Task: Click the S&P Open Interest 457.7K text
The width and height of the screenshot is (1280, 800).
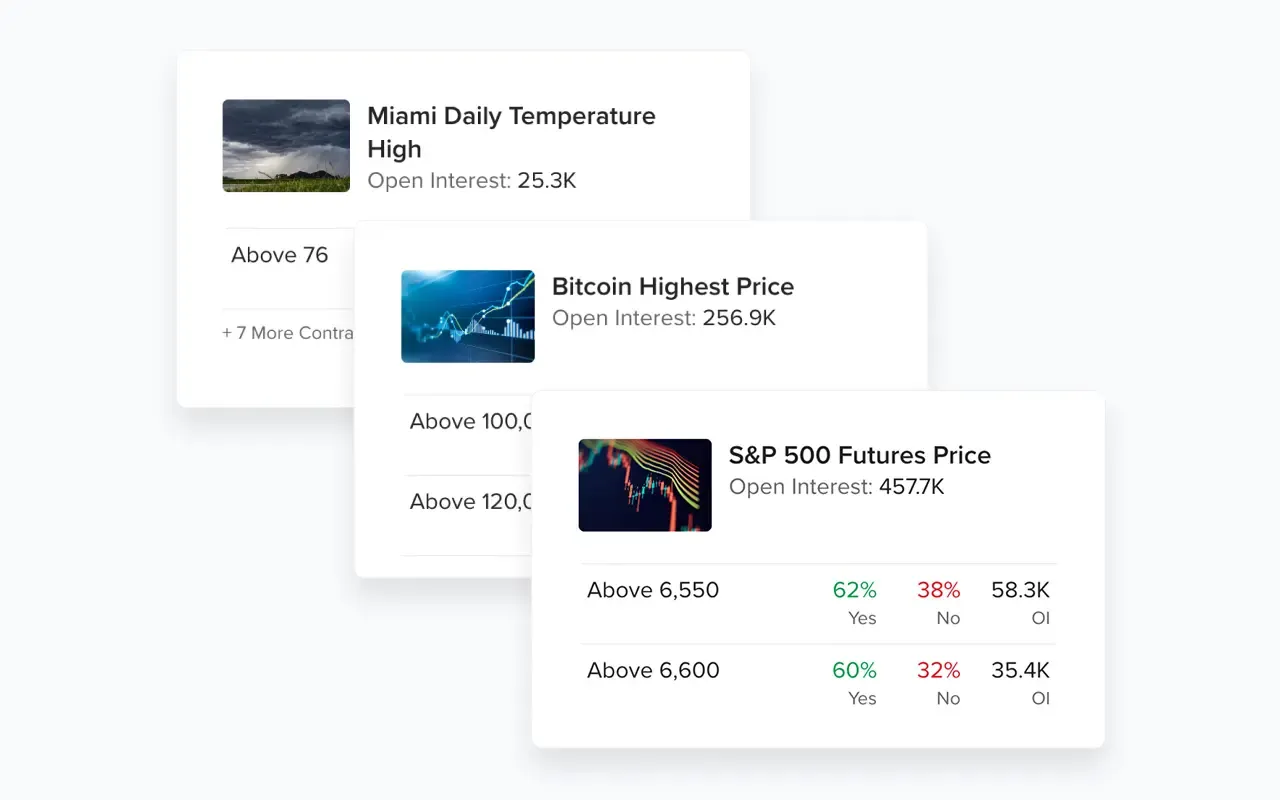Action: (836, 487)
